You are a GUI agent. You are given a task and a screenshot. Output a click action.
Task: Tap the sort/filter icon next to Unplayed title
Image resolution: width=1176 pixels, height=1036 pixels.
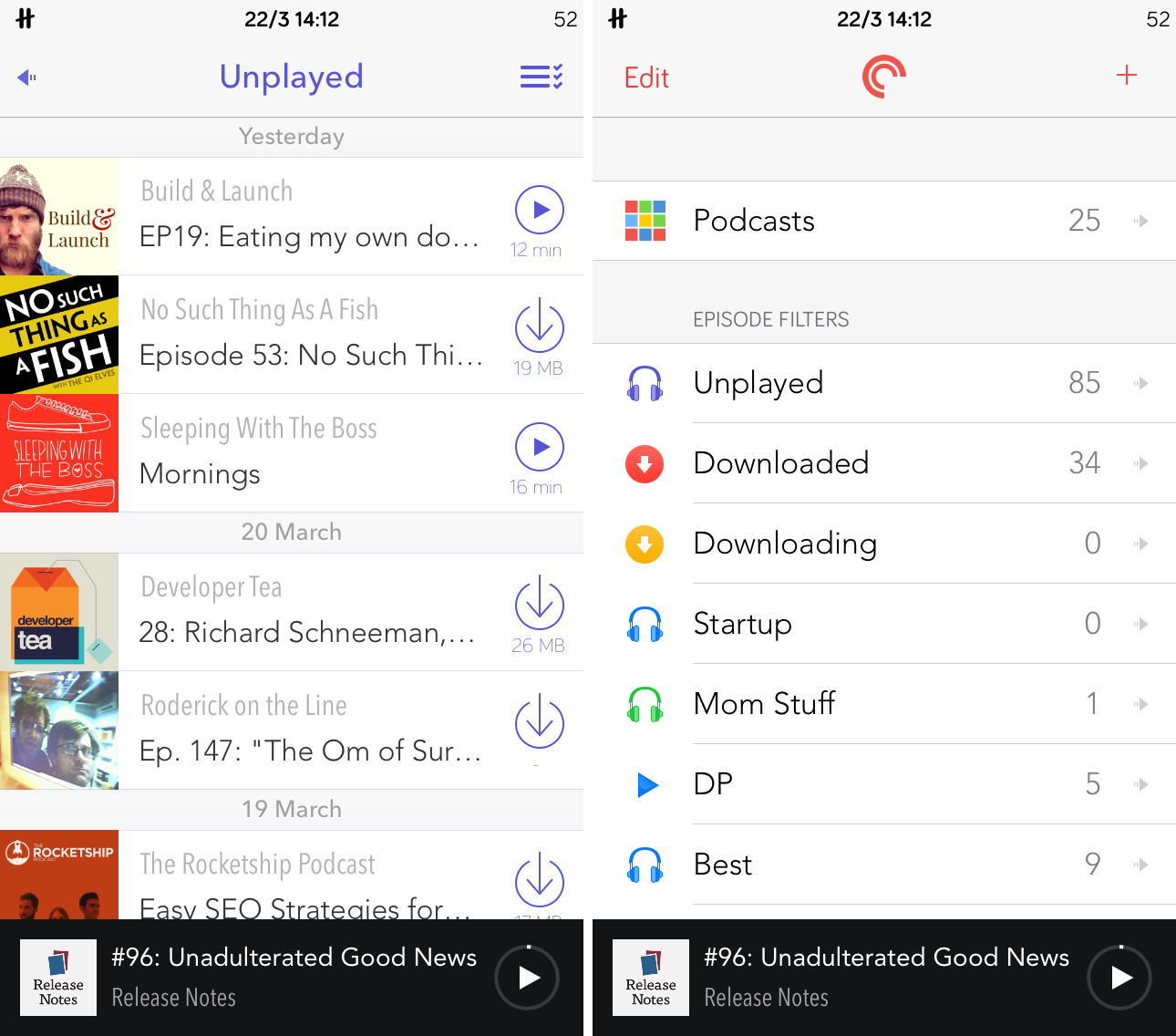(x=541, y=77)
